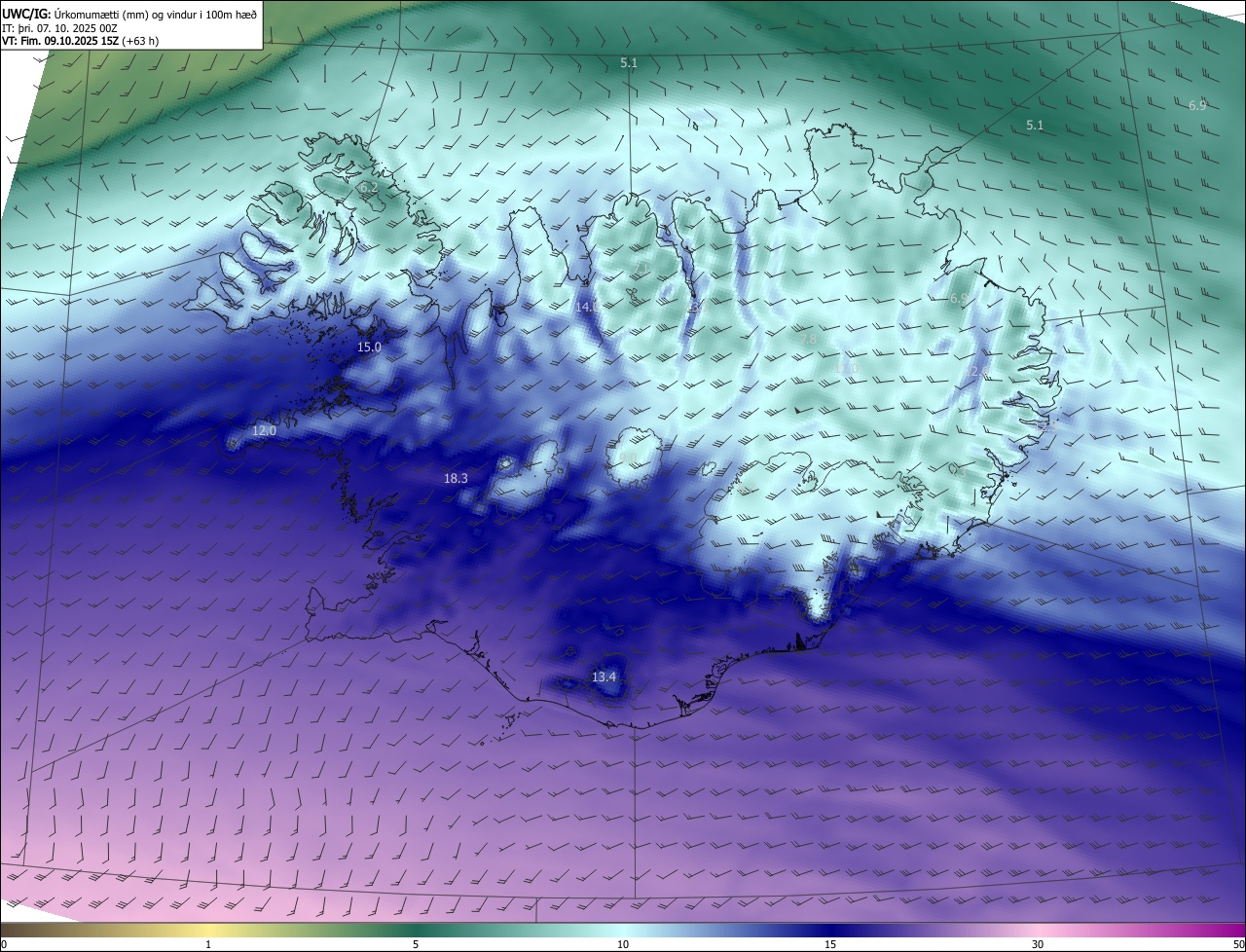
Task: Click the color scale tick labeled 0
Action: pyautogui.click(x=3, y=944)
